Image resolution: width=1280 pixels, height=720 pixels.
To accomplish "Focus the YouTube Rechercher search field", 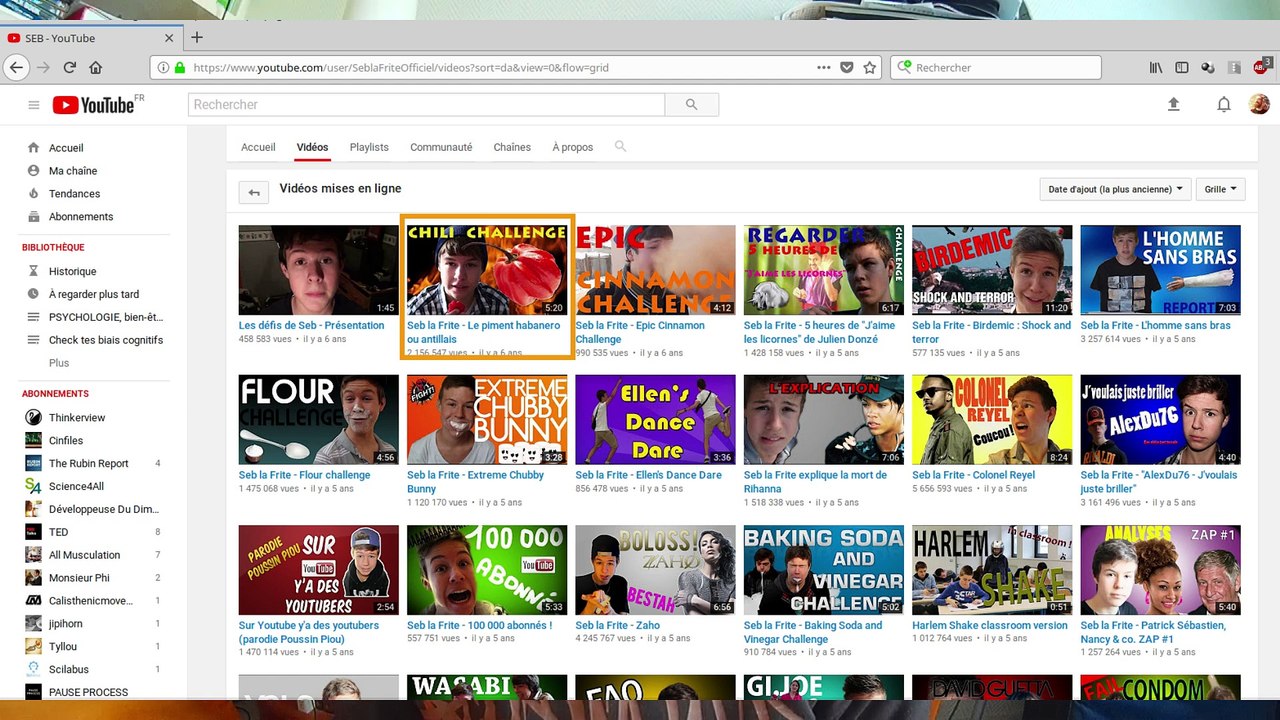I will click(x=427, y=104).
